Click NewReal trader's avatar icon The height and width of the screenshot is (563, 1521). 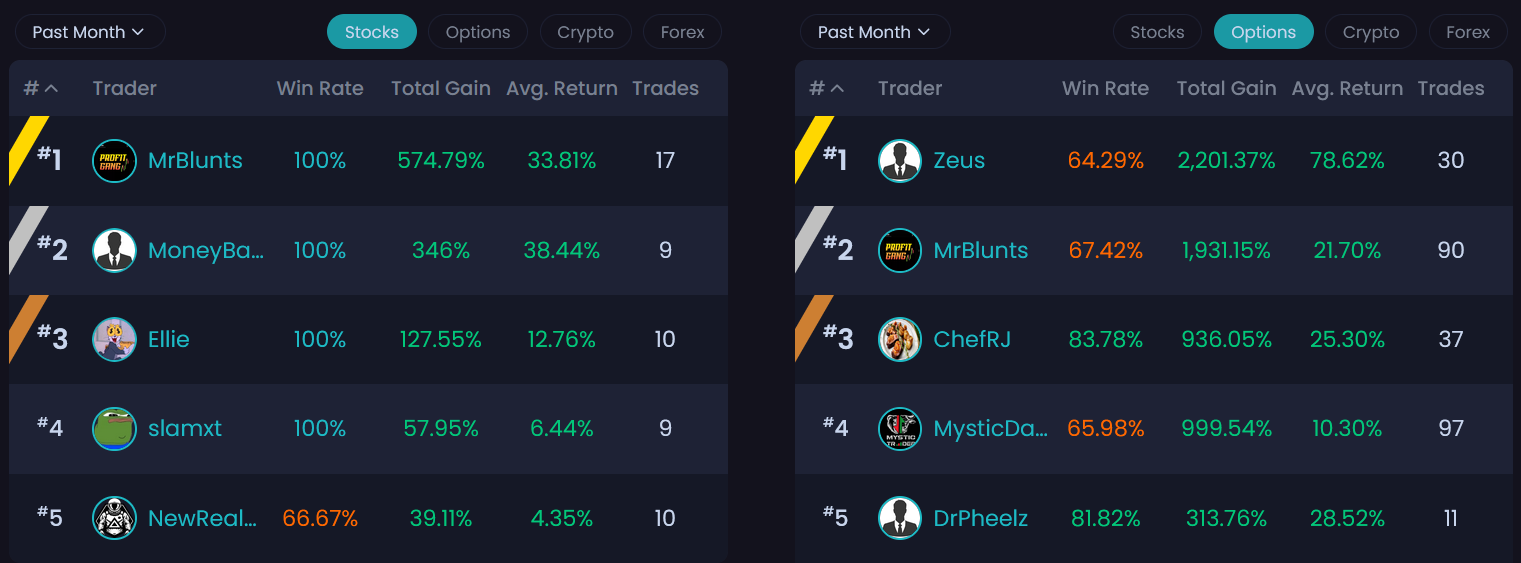(x=114, y=518)
